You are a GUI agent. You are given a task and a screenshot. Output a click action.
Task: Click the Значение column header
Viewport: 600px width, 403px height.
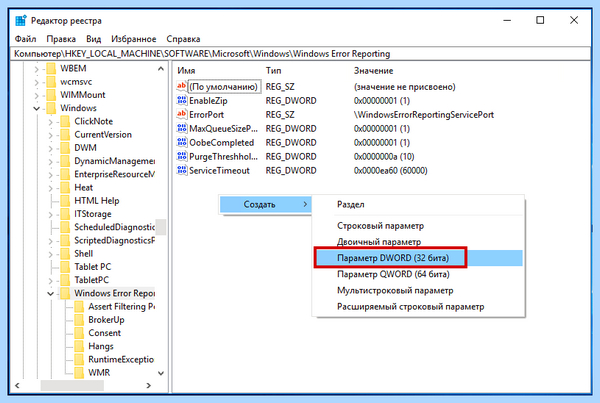point(373,71)
